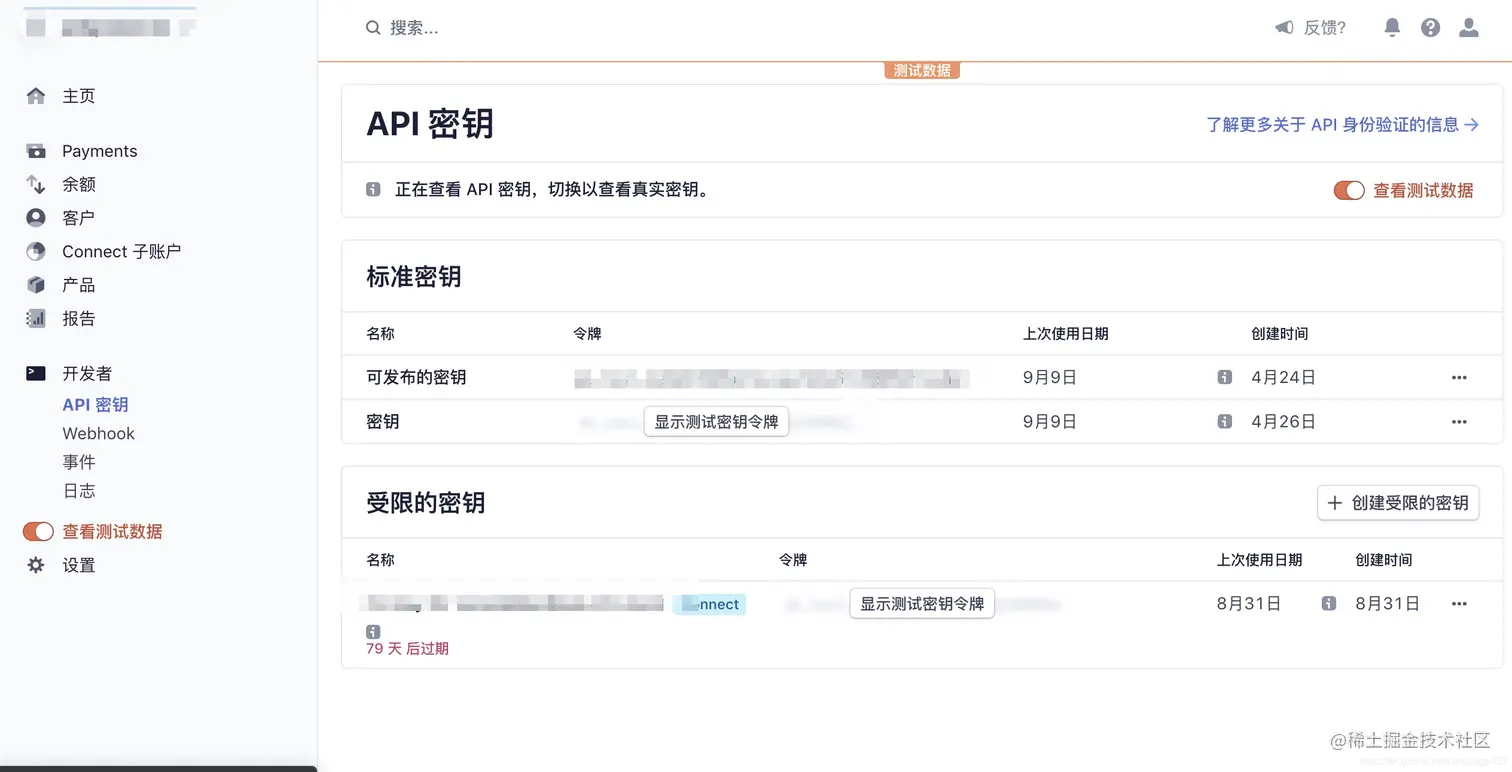Select API 密钥 submenu item
1512x772 pixels.
click(x=95, y=405)
